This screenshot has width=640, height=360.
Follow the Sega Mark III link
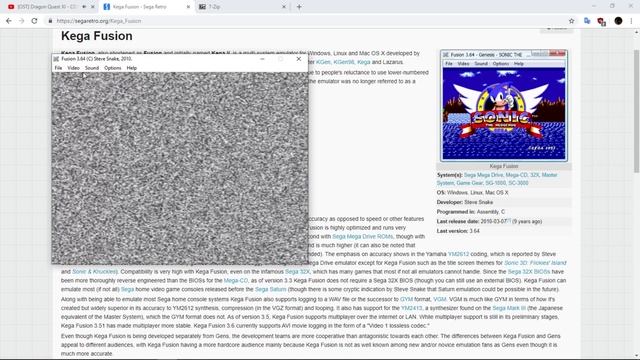[509, 308]
